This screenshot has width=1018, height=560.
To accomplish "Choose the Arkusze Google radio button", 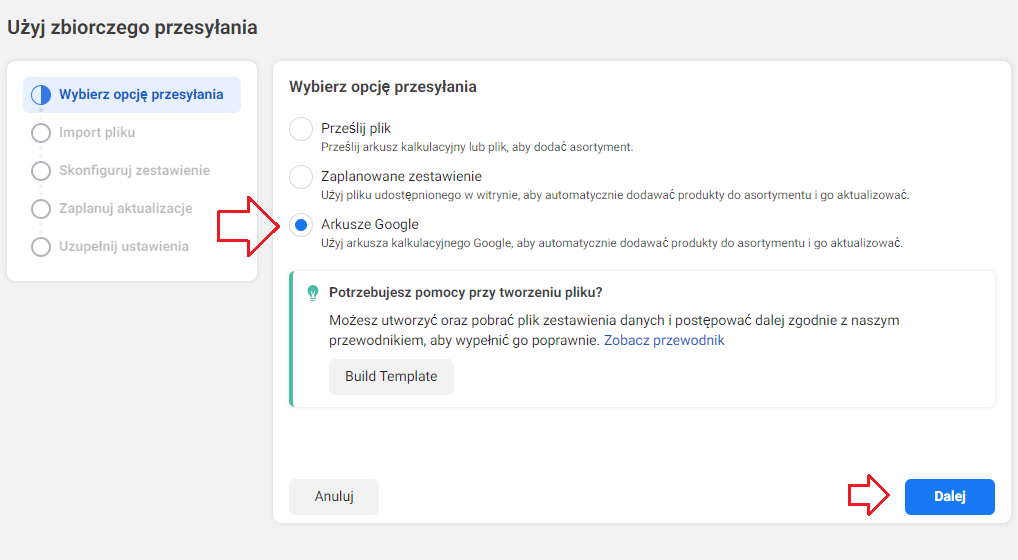I will 301,225.
